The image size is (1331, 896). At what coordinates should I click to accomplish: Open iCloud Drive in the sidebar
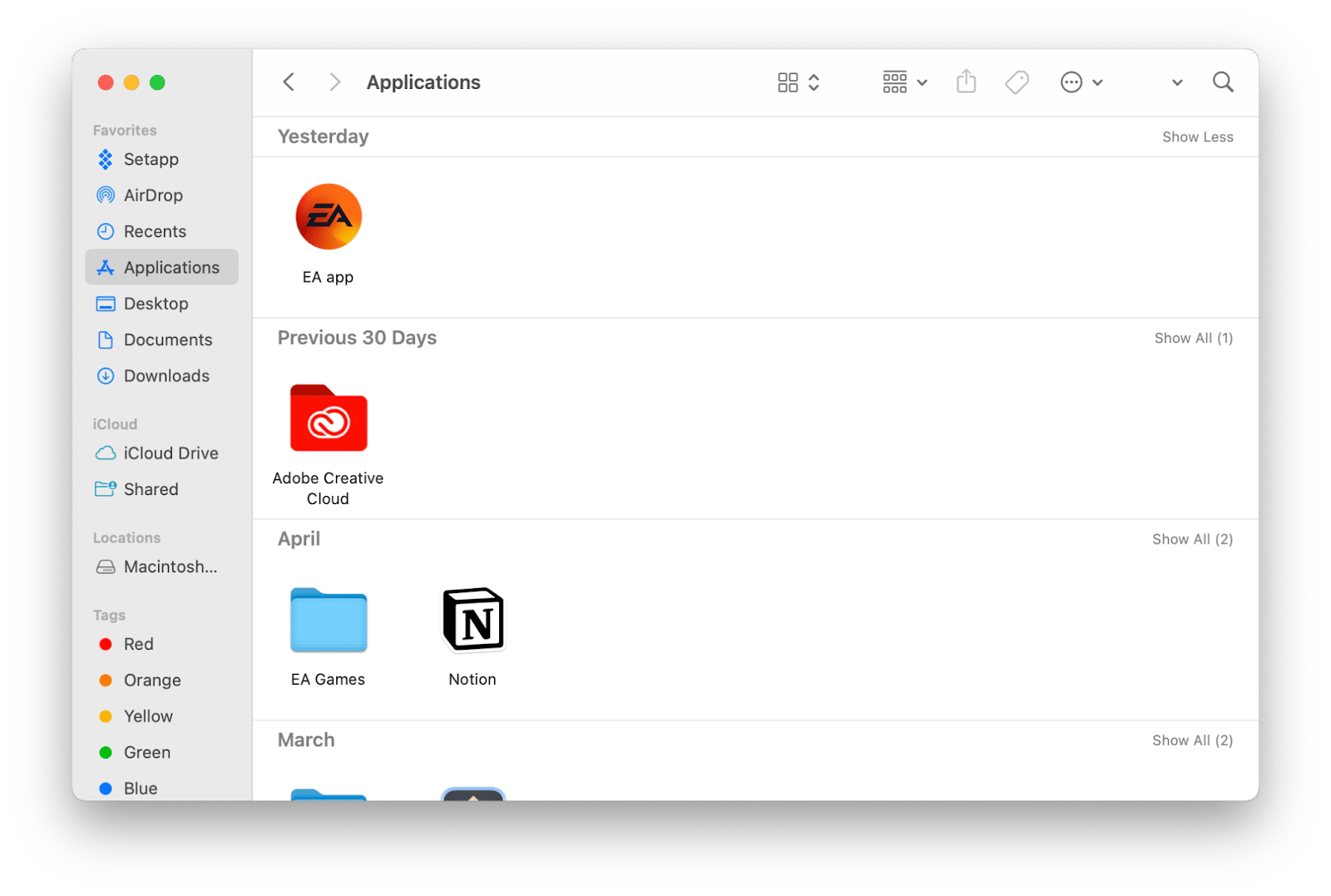161,453
